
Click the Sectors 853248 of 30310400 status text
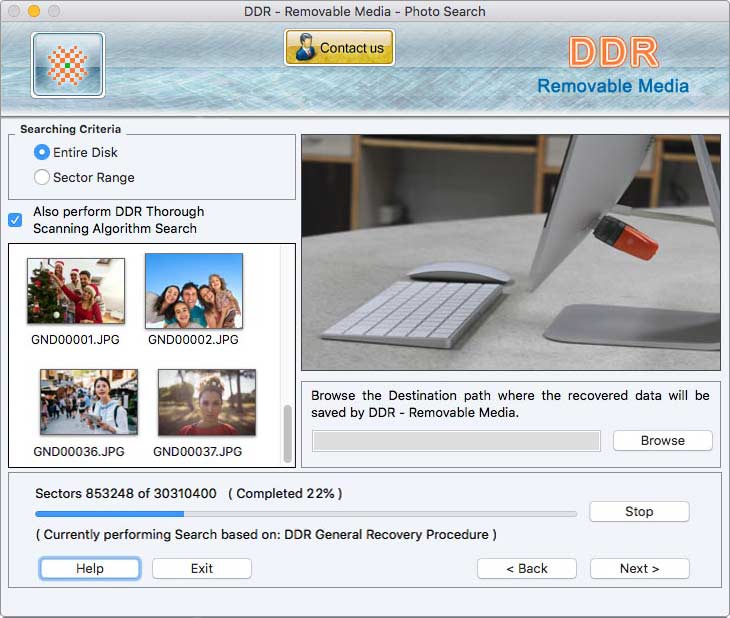tap(126, 493)
